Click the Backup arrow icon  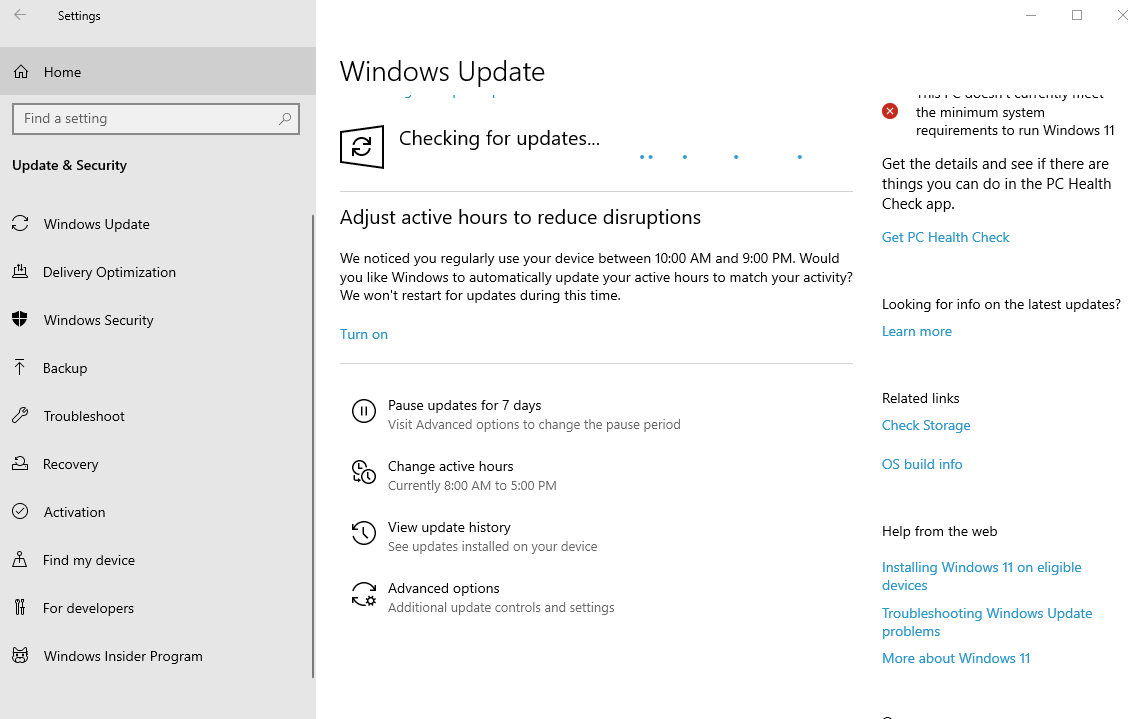pos(20,368)
